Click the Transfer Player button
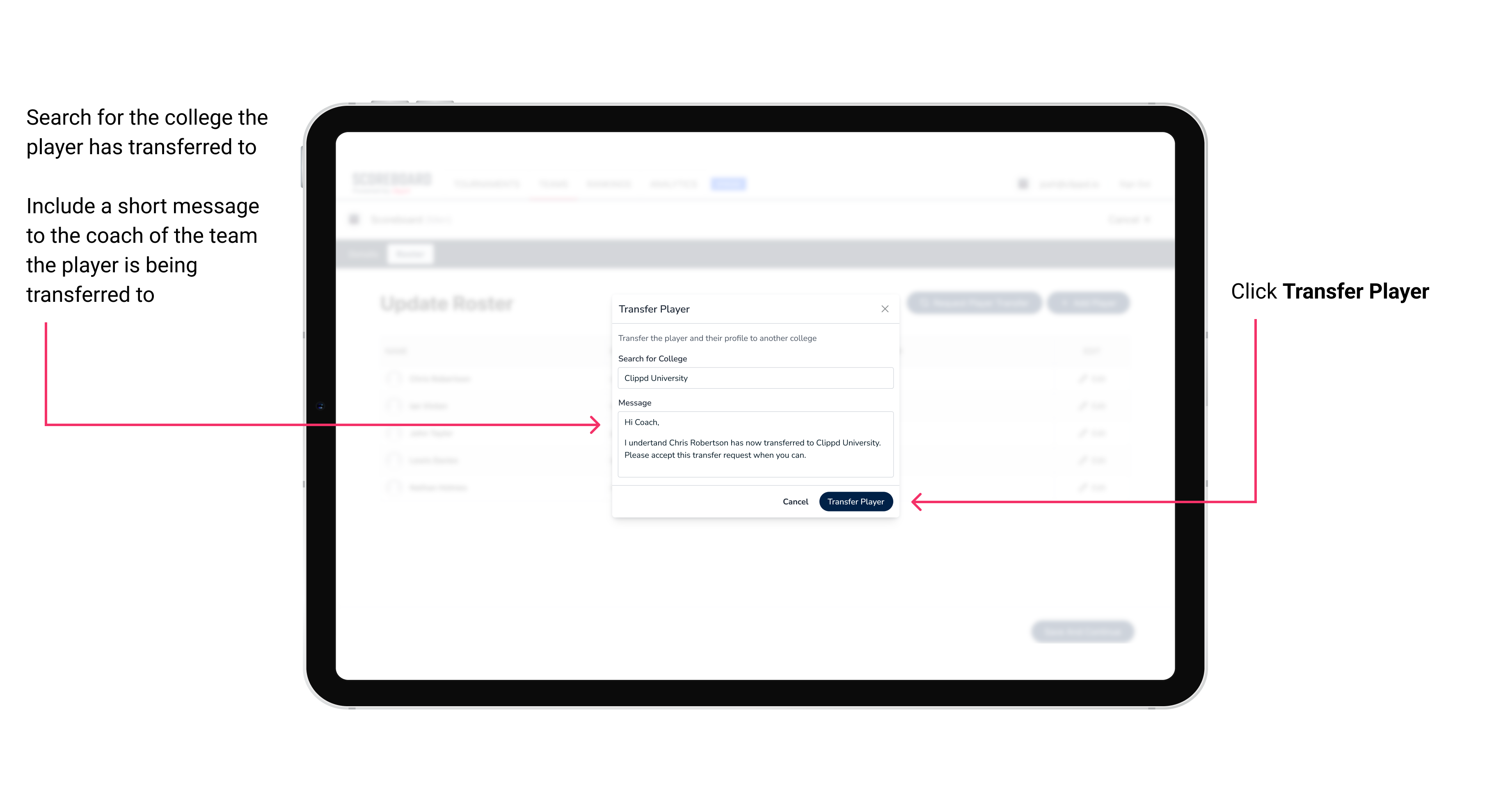Image resolution: width=1510 pixels, height=812 pixels. click(855, 501)
